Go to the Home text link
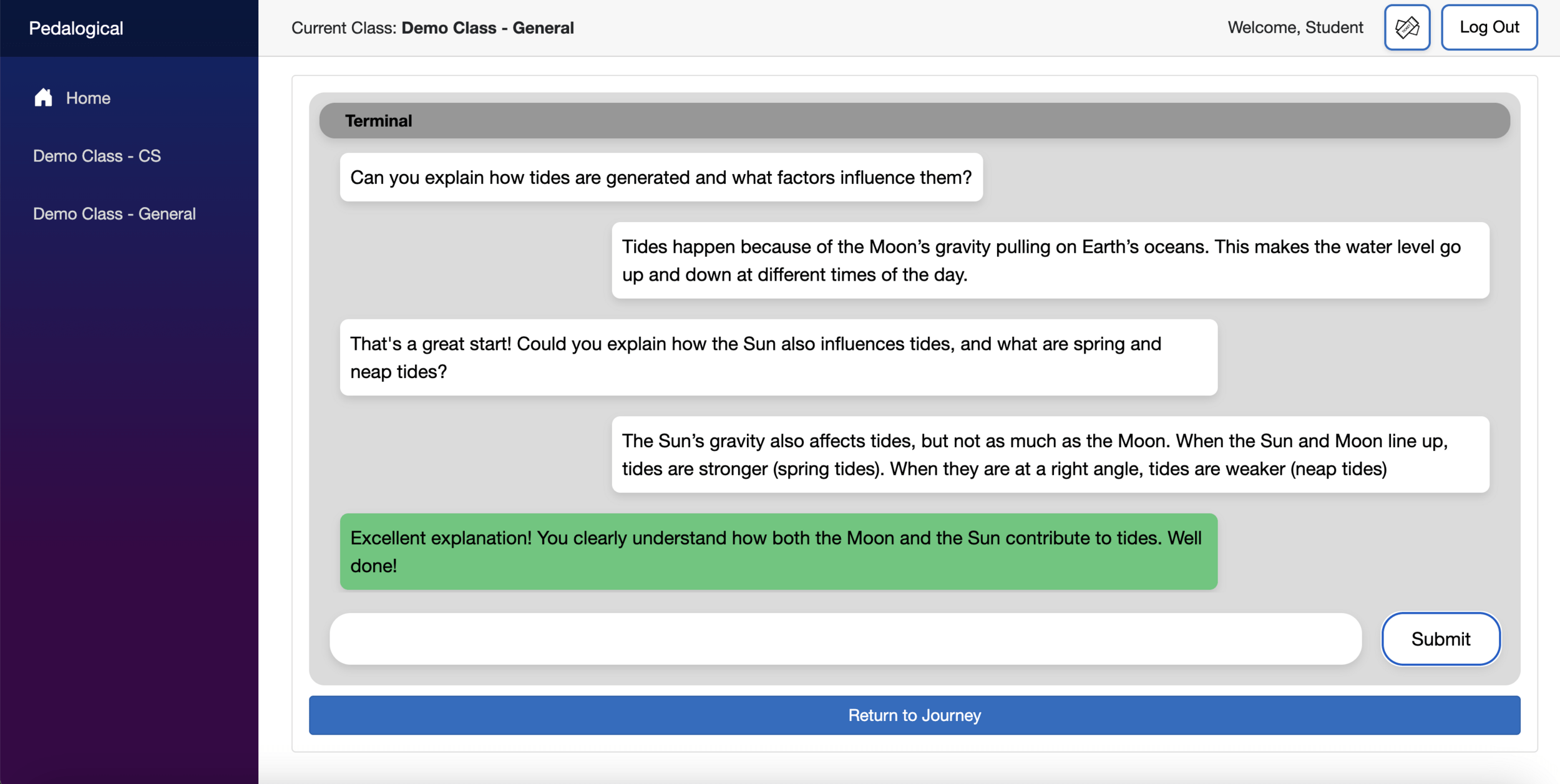 coord(88,98)
